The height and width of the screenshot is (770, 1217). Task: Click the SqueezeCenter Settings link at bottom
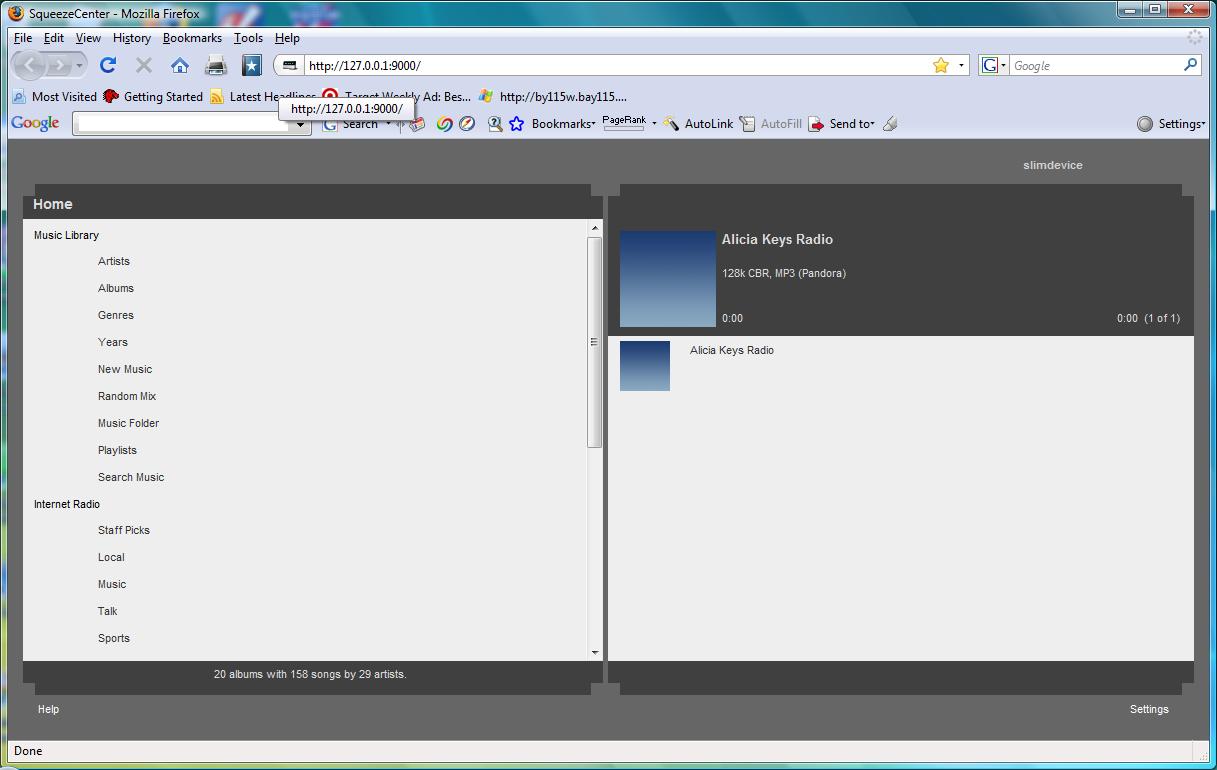1149,709
